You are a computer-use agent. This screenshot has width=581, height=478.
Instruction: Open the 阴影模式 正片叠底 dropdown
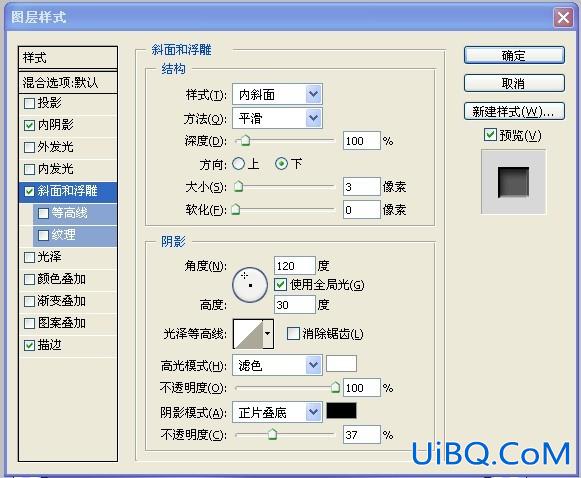(277, 412)
